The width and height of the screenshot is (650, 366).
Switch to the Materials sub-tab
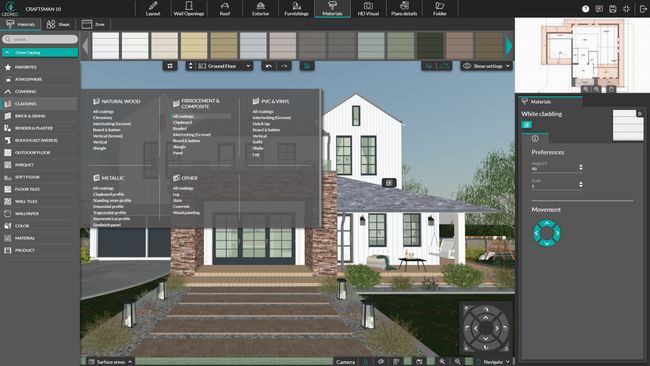(x=21, y=24)
